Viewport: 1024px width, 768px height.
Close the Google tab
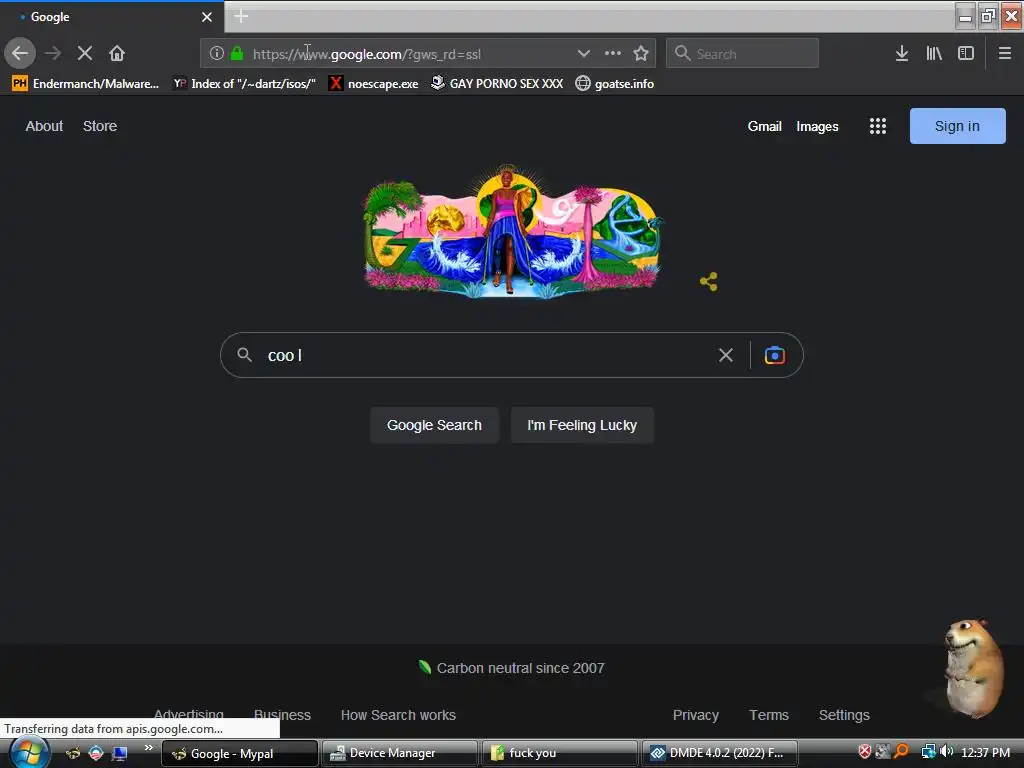click(x=207, y=17)
